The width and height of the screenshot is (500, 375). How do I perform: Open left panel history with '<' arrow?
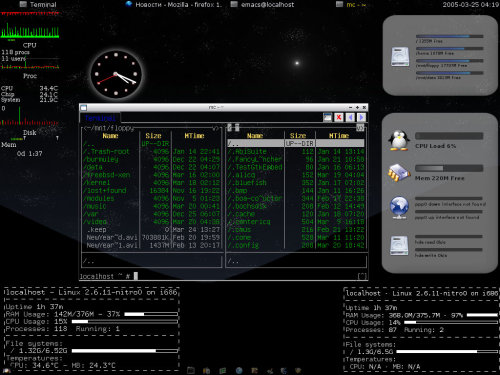(x=85, y=128)
